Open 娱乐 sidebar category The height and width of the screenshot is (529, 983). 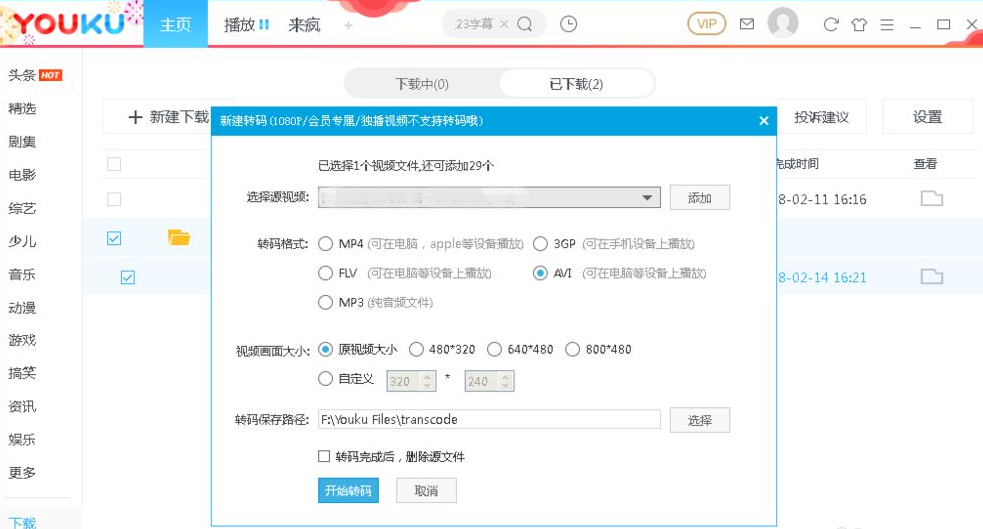(22, 439)
